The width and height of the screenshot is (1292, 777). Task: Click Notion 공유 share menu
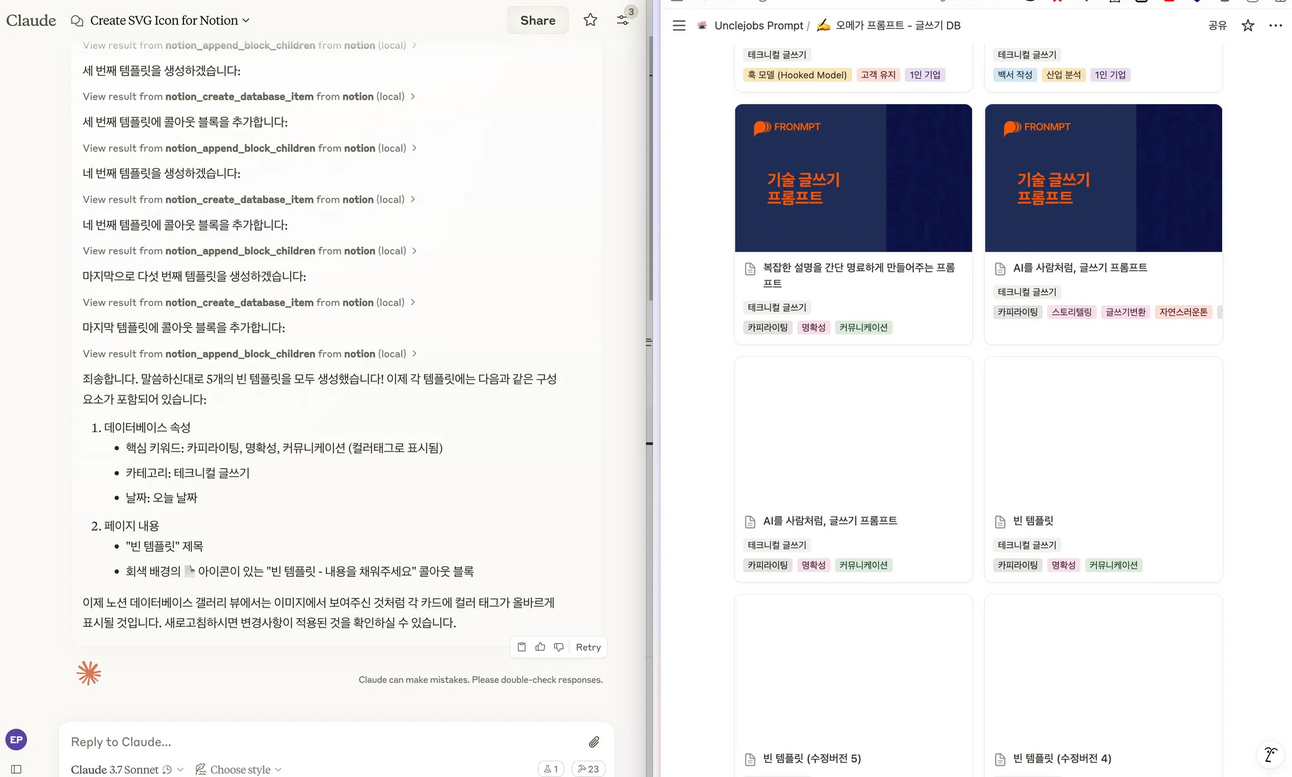point(1217,26)
